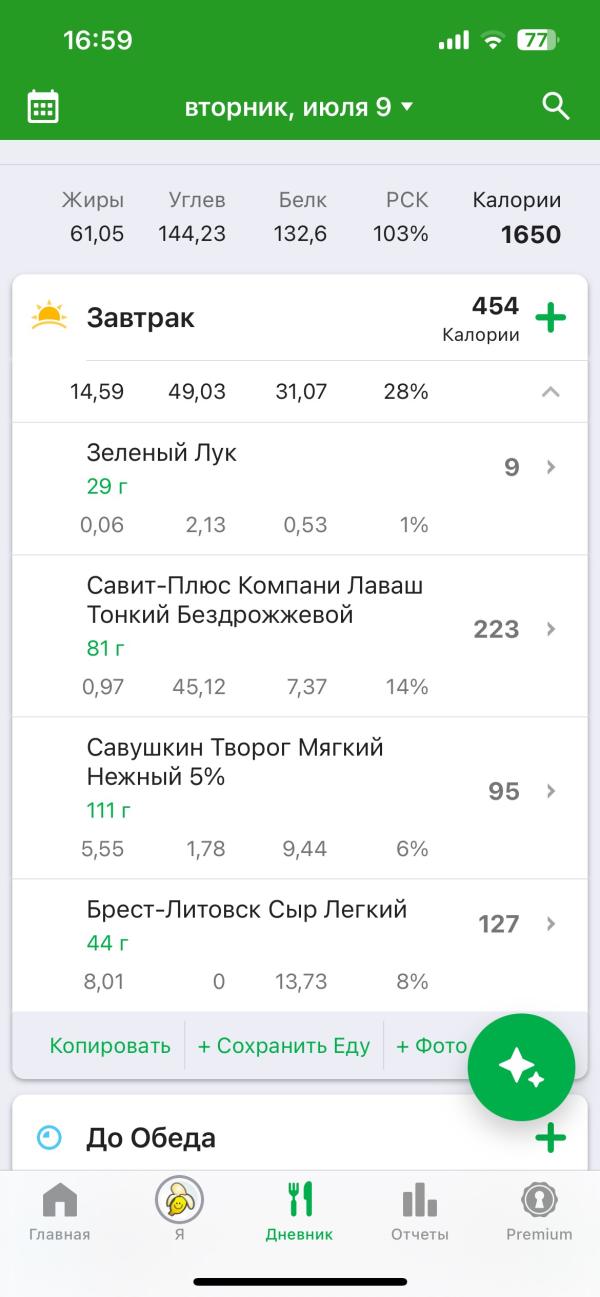This screenshot has width=600, height=1297.
Task: Collapse the Завтрак meal section
Action: [x=550, y=392]
